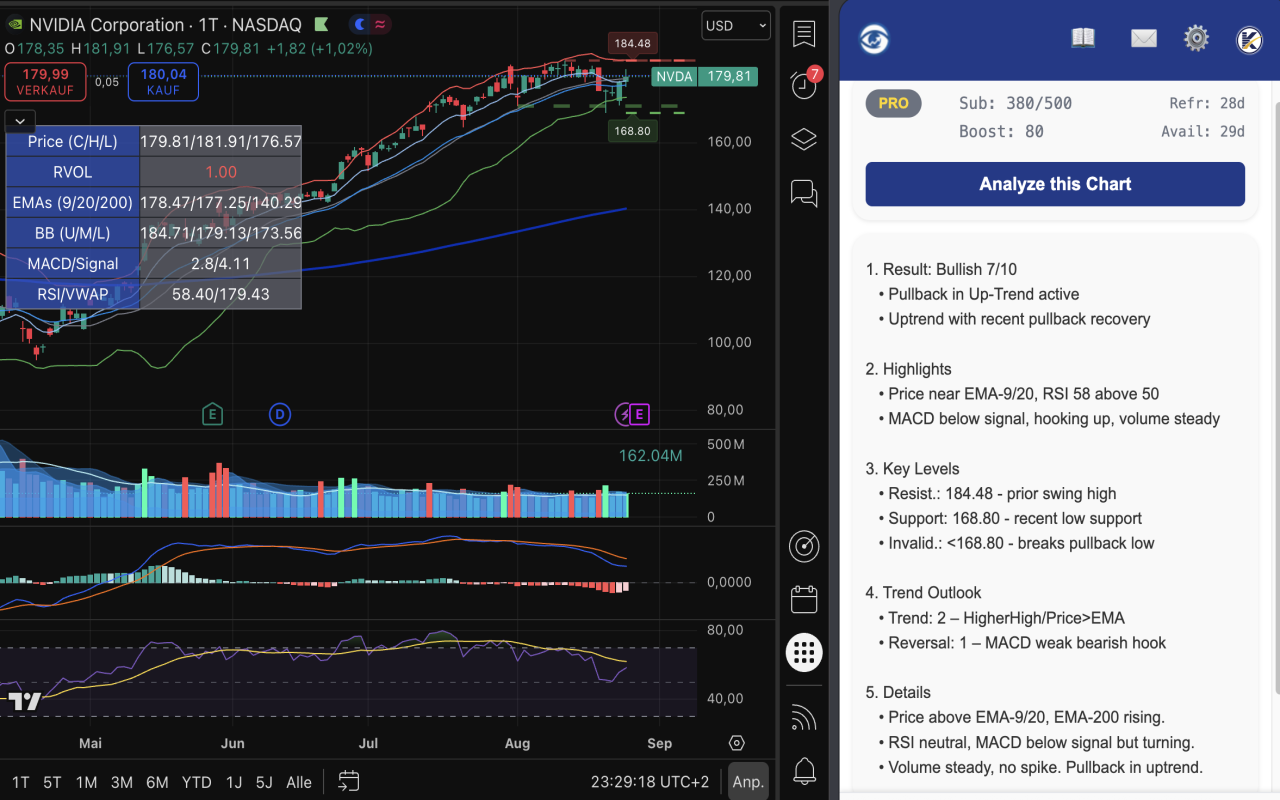
Task: Open the calendar icon in sidebar
Action: [x=804, y=599]
